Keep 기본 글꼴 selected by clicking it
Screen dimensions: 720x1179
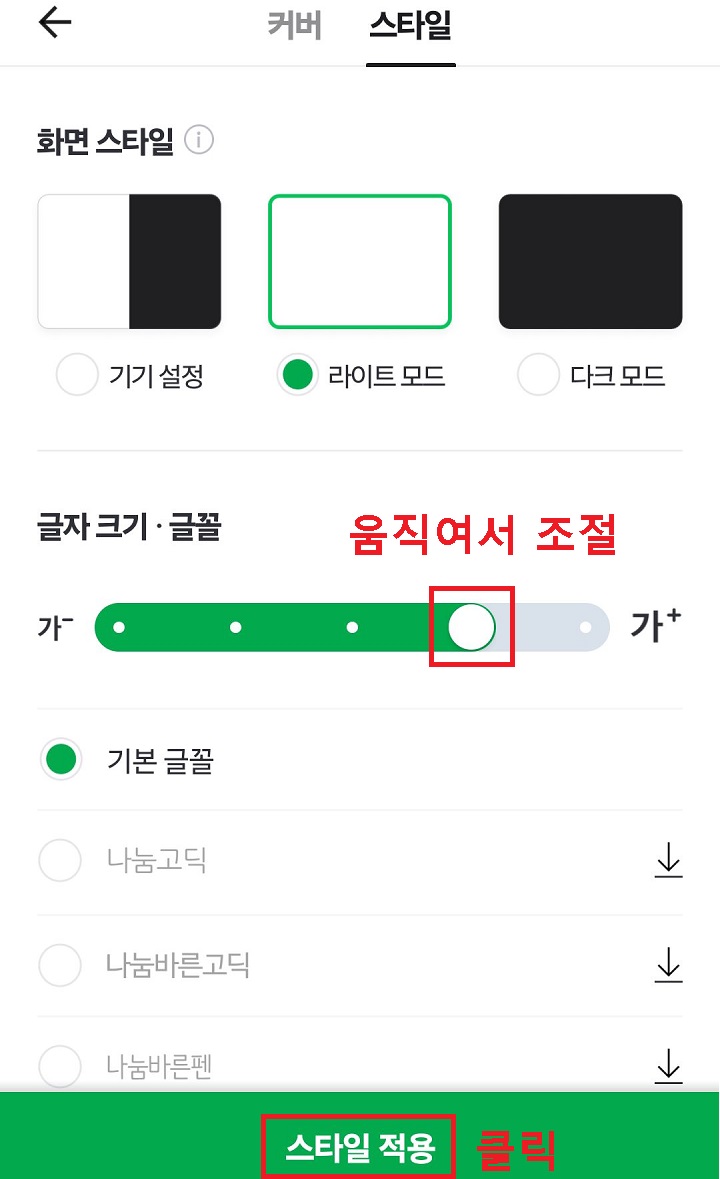60,759
